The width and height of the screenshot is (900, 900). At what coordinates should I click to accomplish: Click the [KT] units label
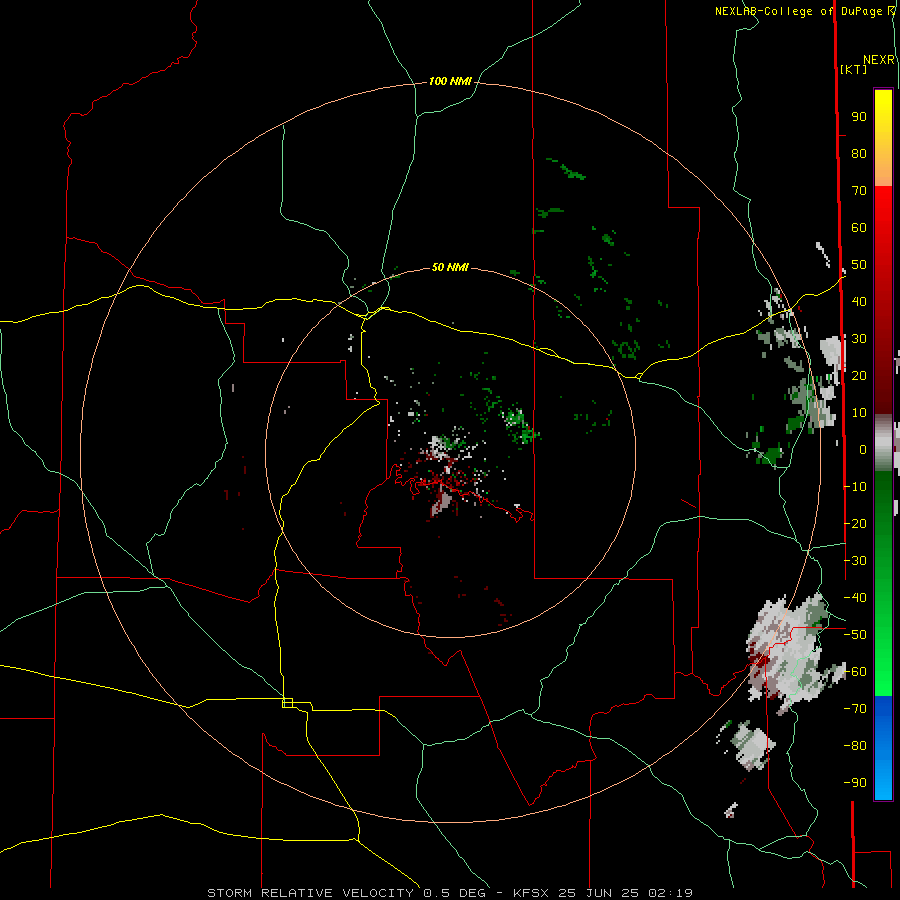[x=854, y=69]
